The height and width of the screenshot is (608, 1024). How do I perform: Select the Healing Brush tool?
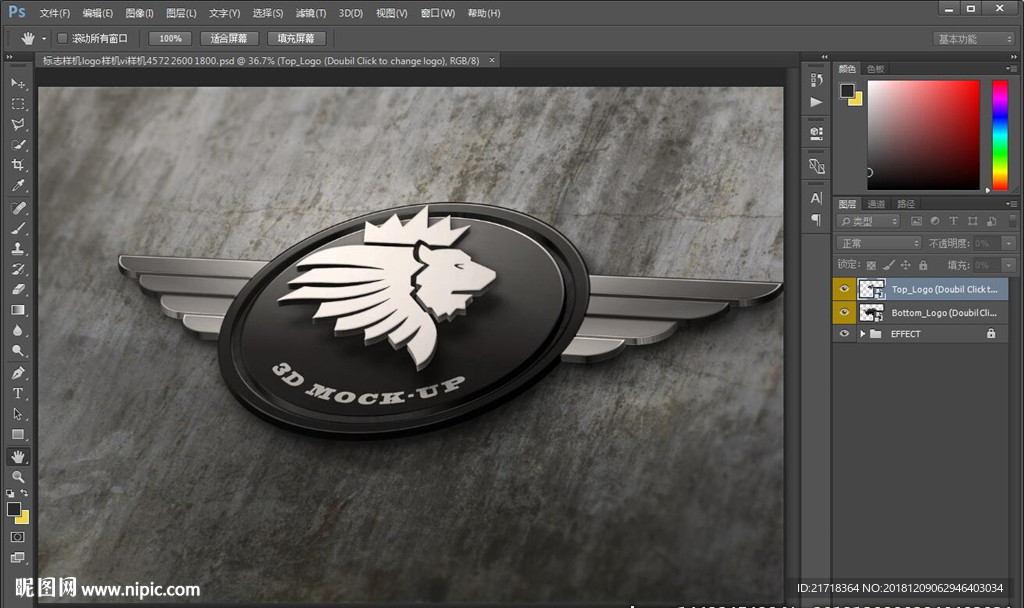(18, 208)
